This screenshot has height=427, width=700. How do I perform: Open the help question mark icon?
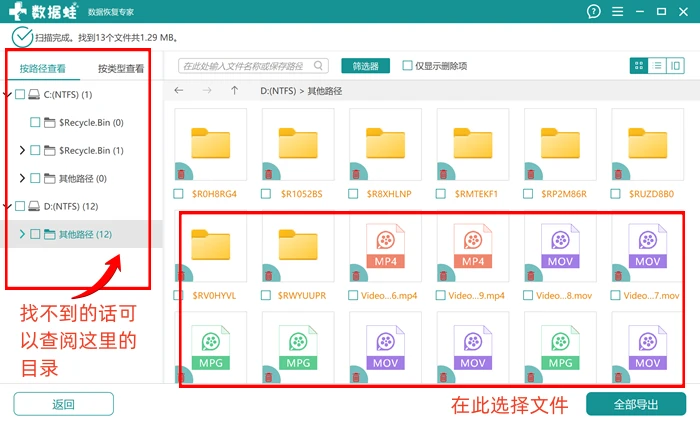[x=593, y=12]
